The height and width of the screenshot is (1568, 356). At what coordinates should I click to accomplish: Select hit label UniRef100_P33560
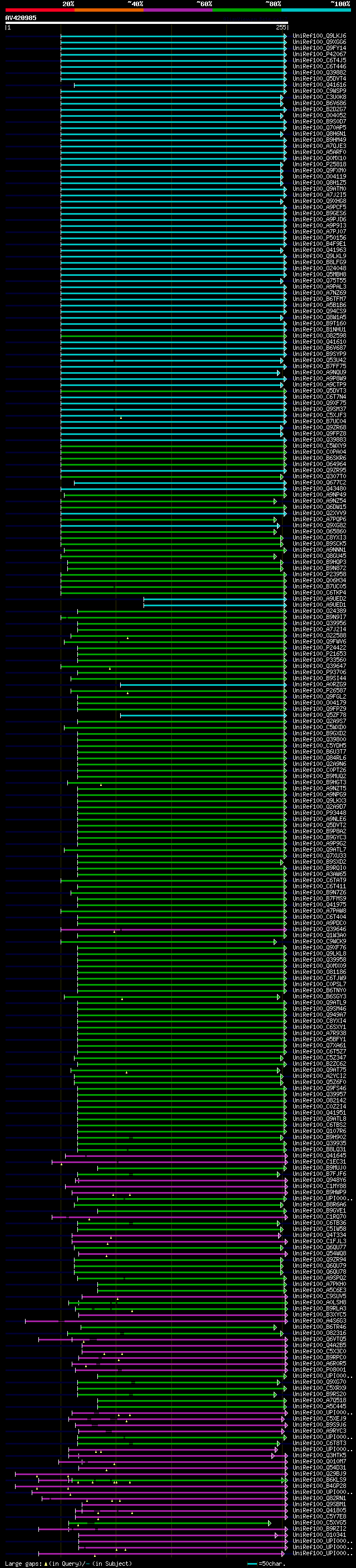[x=319, y=660]
